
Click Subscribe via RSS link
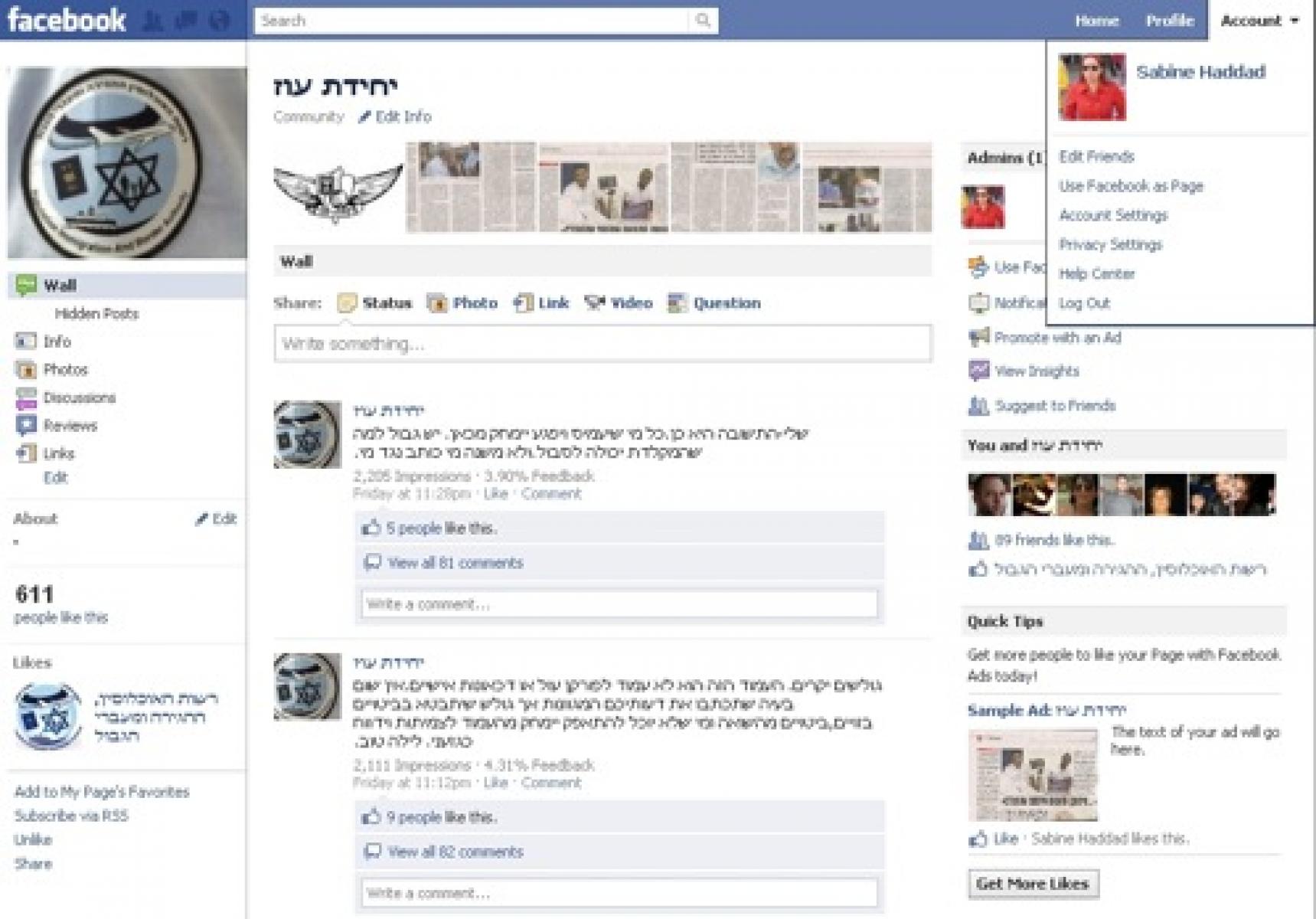pos(71,816)
